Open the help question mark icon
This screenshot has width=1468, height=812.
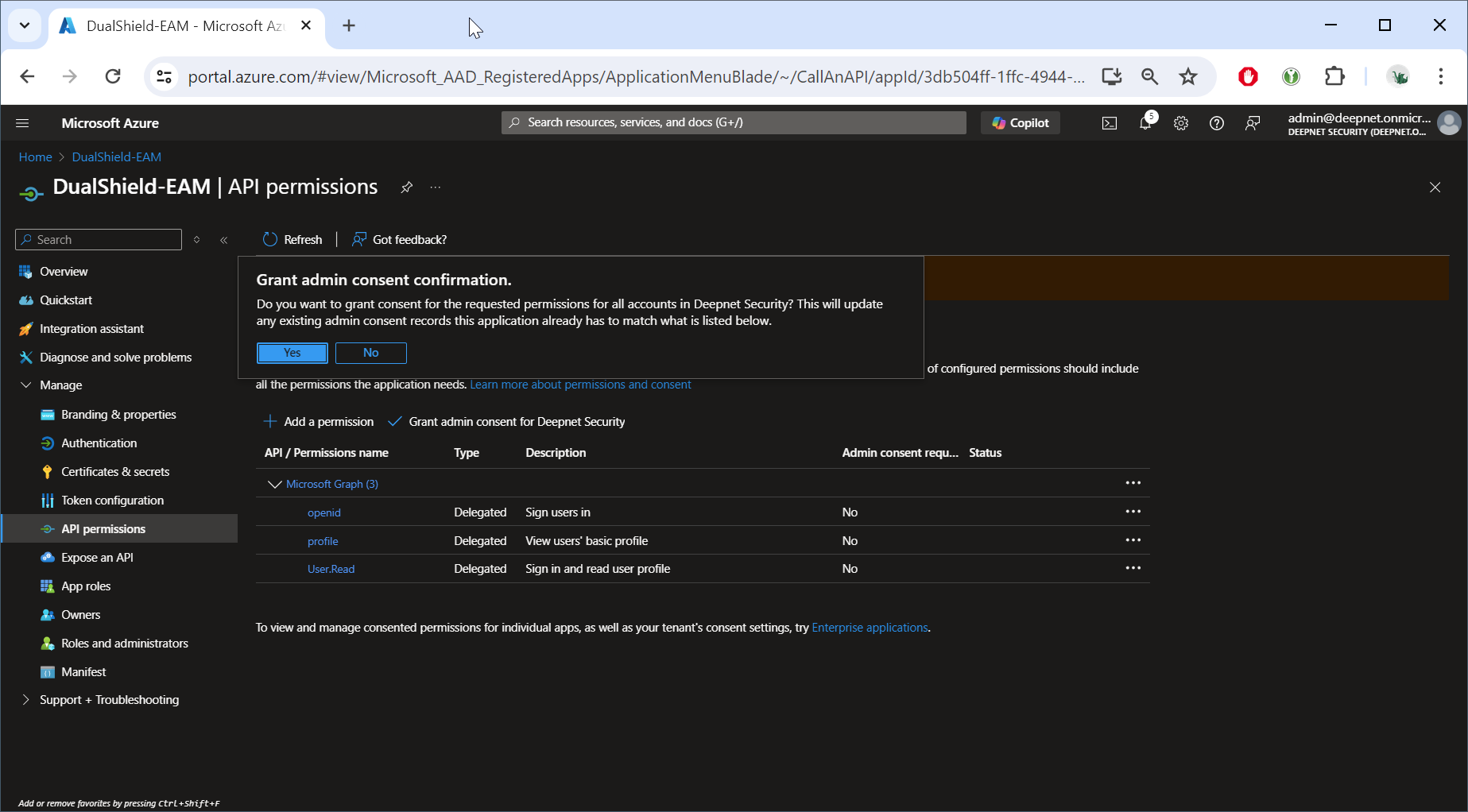[x=1216, y=123]
